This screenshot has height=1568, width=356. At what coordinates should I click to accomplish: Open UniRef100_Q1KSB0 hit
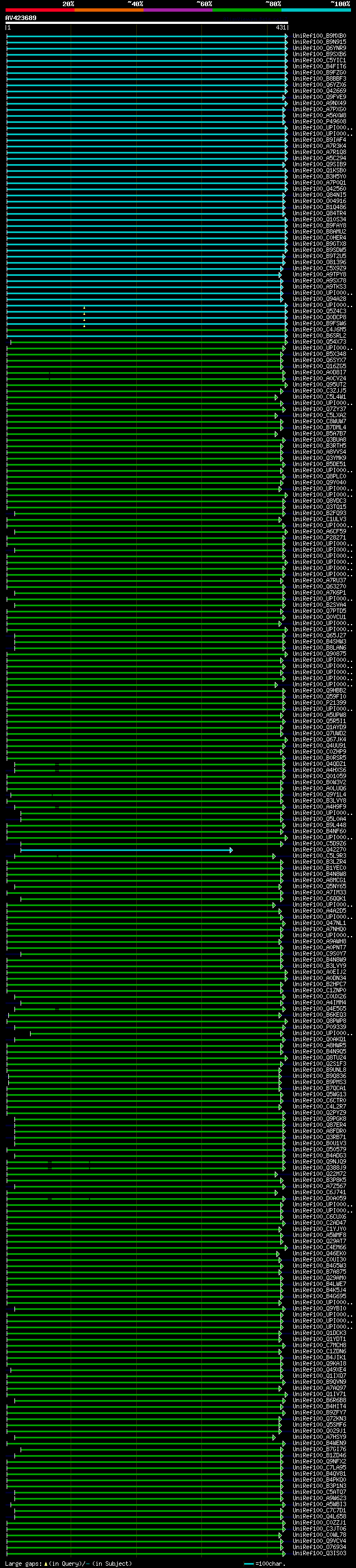click(x=319, y=170)
